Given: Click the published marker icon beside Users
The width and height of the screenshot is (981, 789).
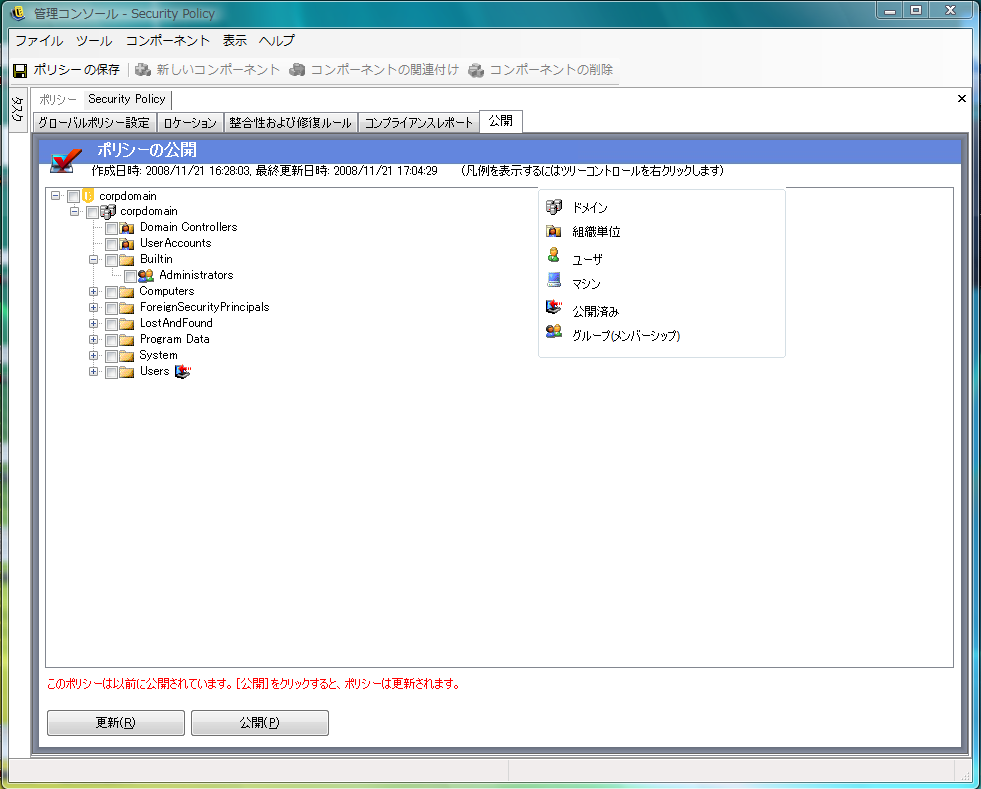Looking at the screenshot, I should pyautogui.click(x=183, y=372).
